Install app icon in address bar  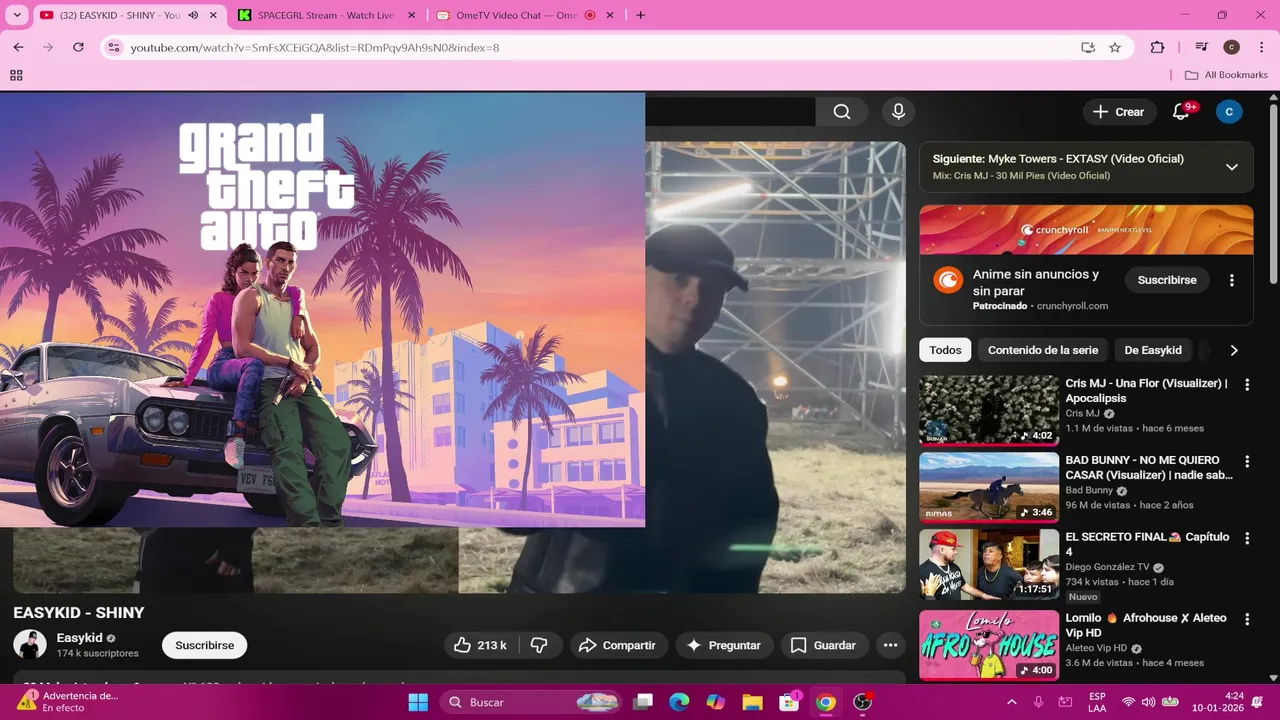(x=1088, y=47)
